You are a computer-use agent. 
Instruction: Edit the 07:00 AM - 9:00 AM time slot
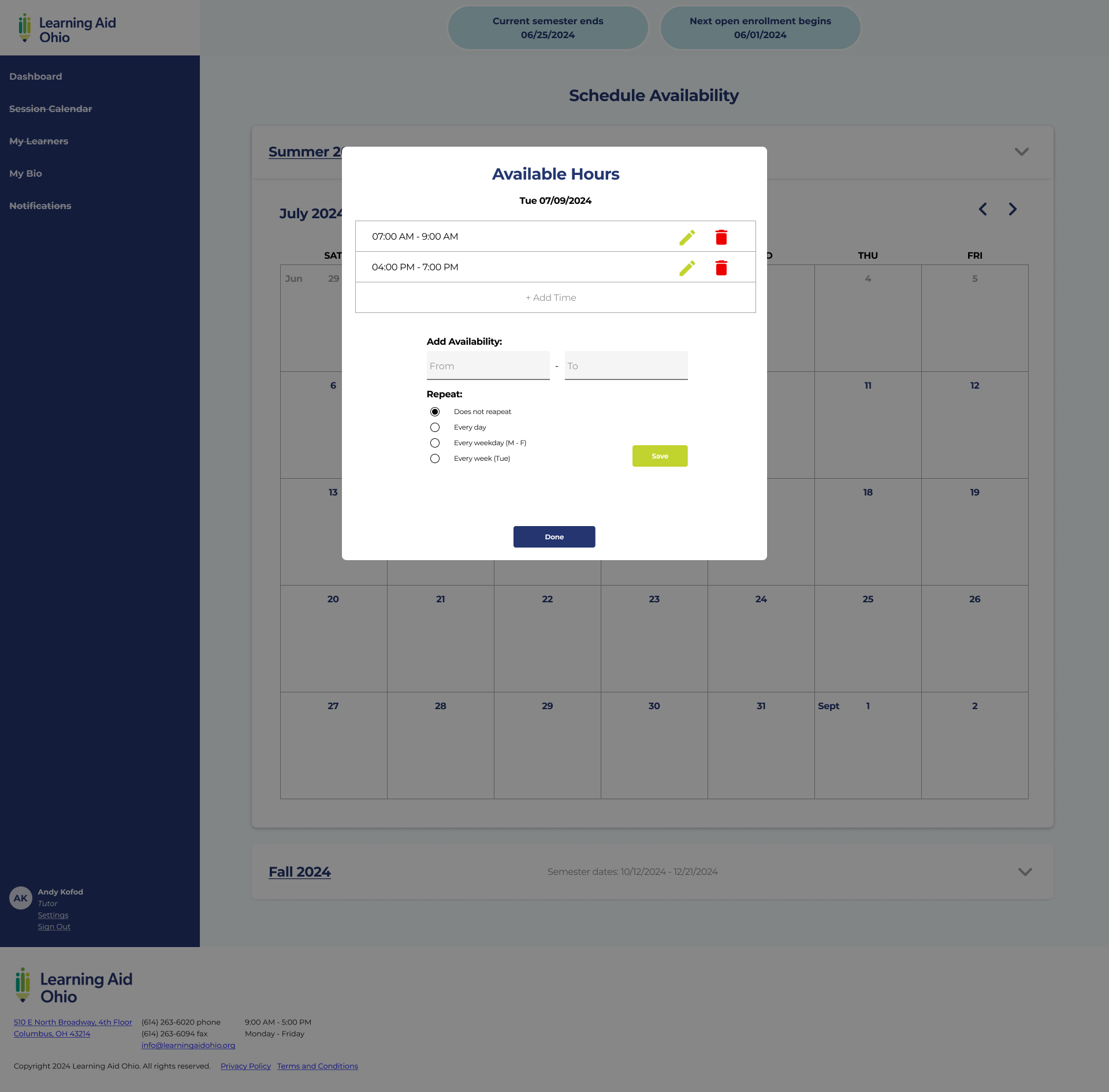[x=687, y=237]
